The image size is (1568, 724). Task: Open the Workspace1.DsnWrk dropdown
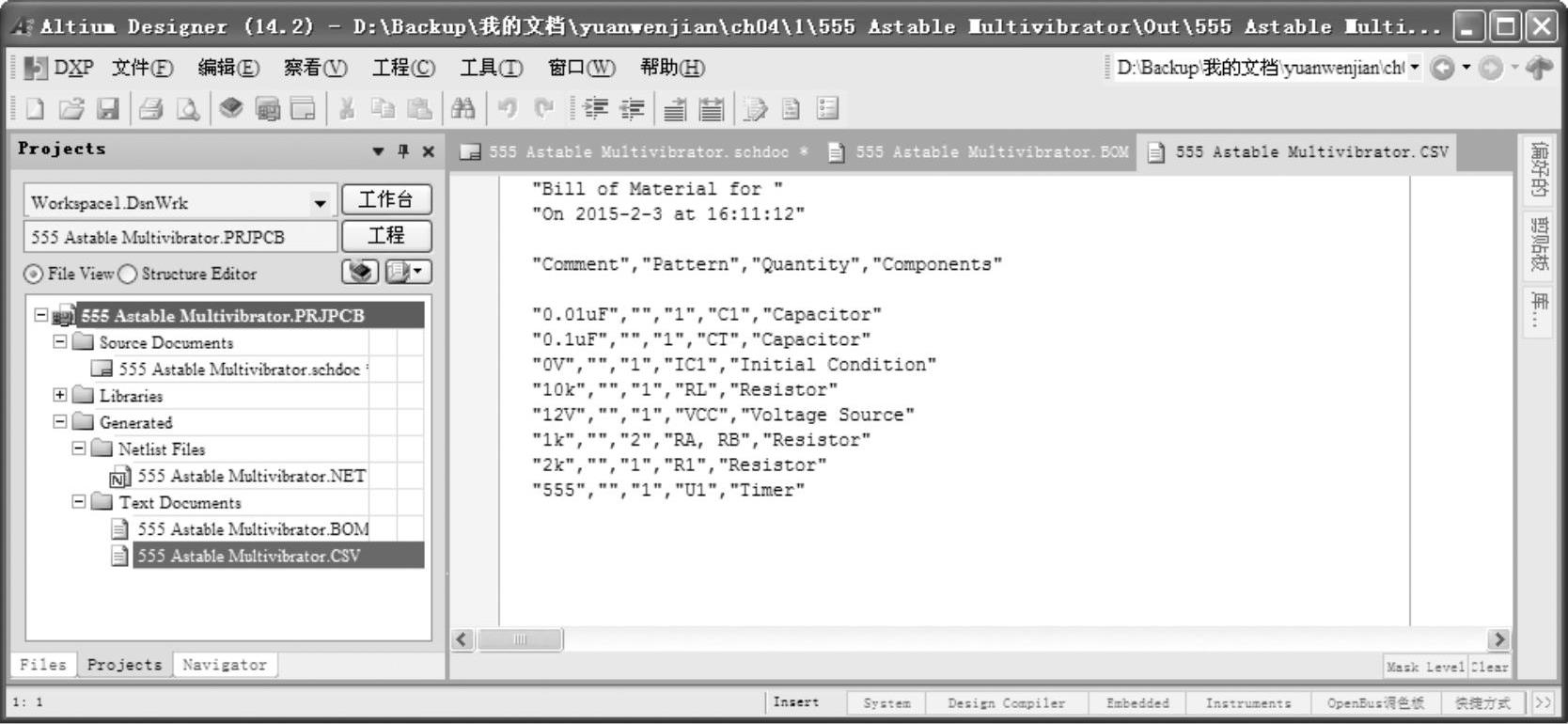(321, 202)
